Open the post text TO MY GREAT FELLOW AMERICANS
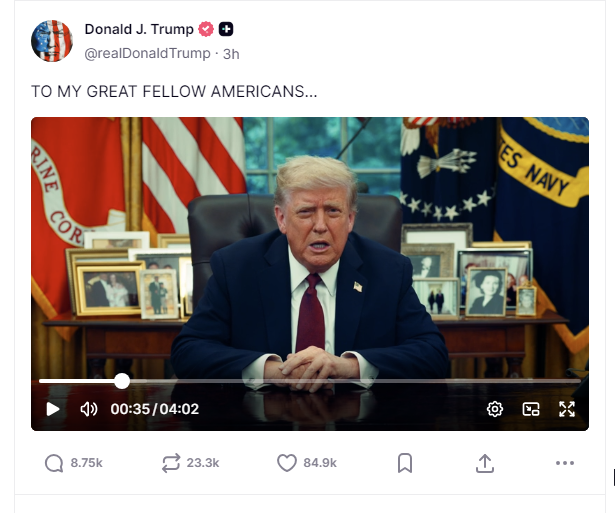 click(174, 91)
